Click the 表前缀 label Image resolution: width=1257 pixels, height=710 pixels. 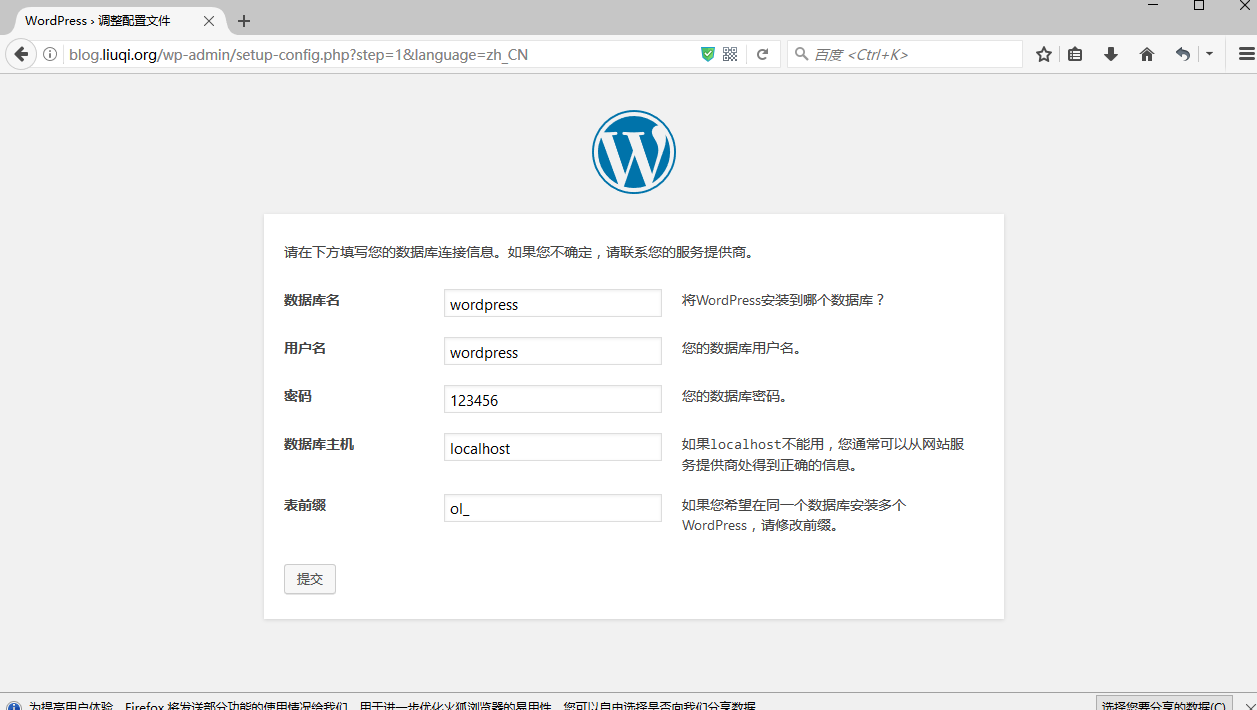[x=305, y=505]
